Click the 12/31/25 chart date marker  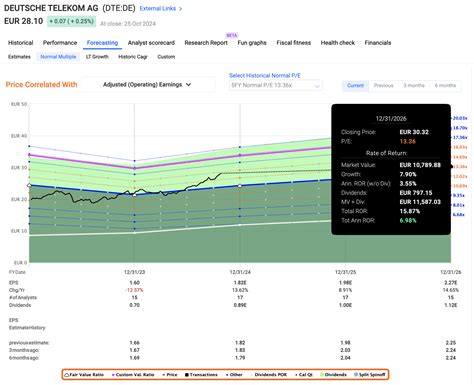345,272
